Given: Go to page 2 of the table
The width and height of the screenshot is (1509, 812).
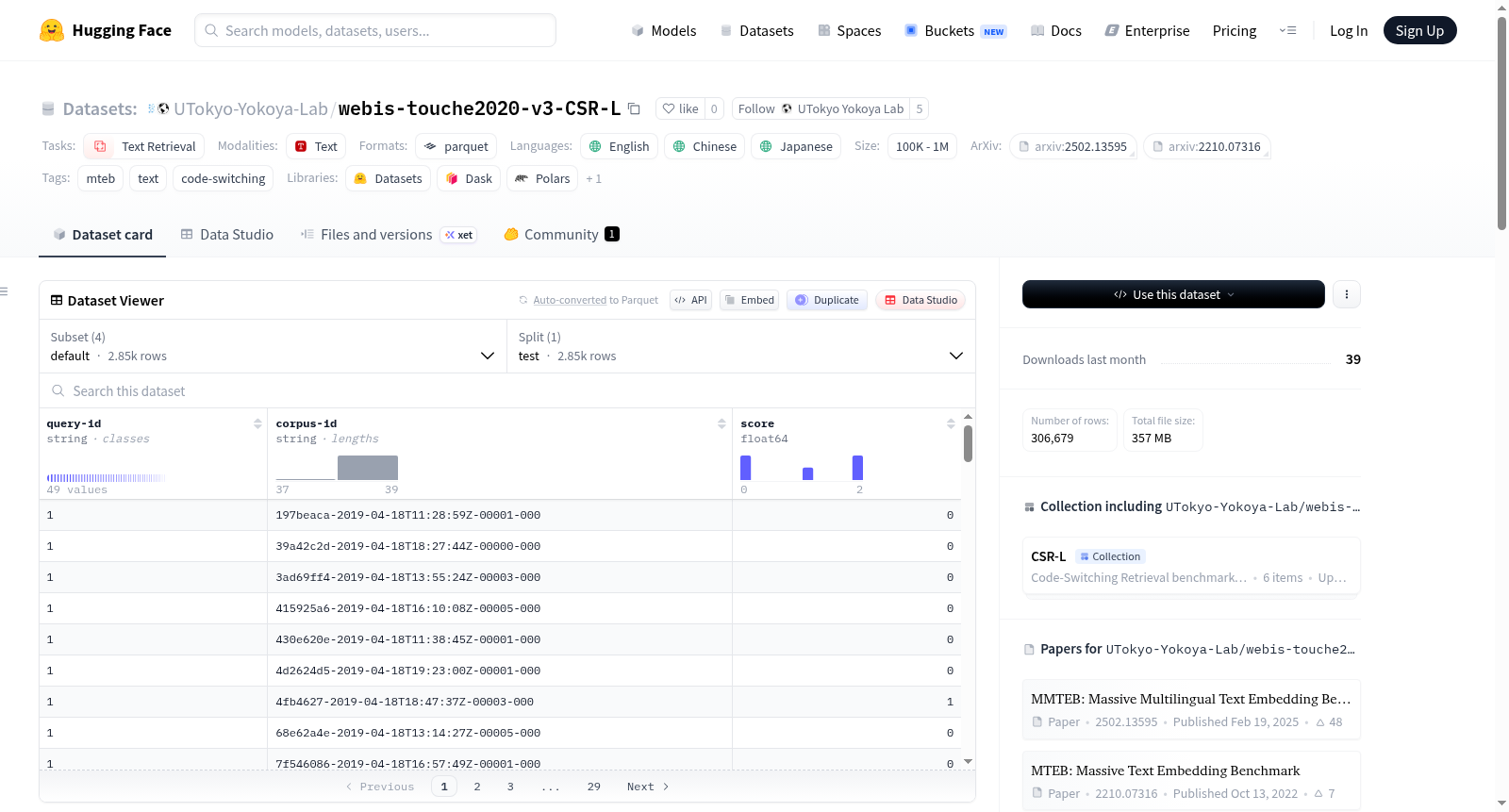Looking at the screenshot, I should point(477,787).
